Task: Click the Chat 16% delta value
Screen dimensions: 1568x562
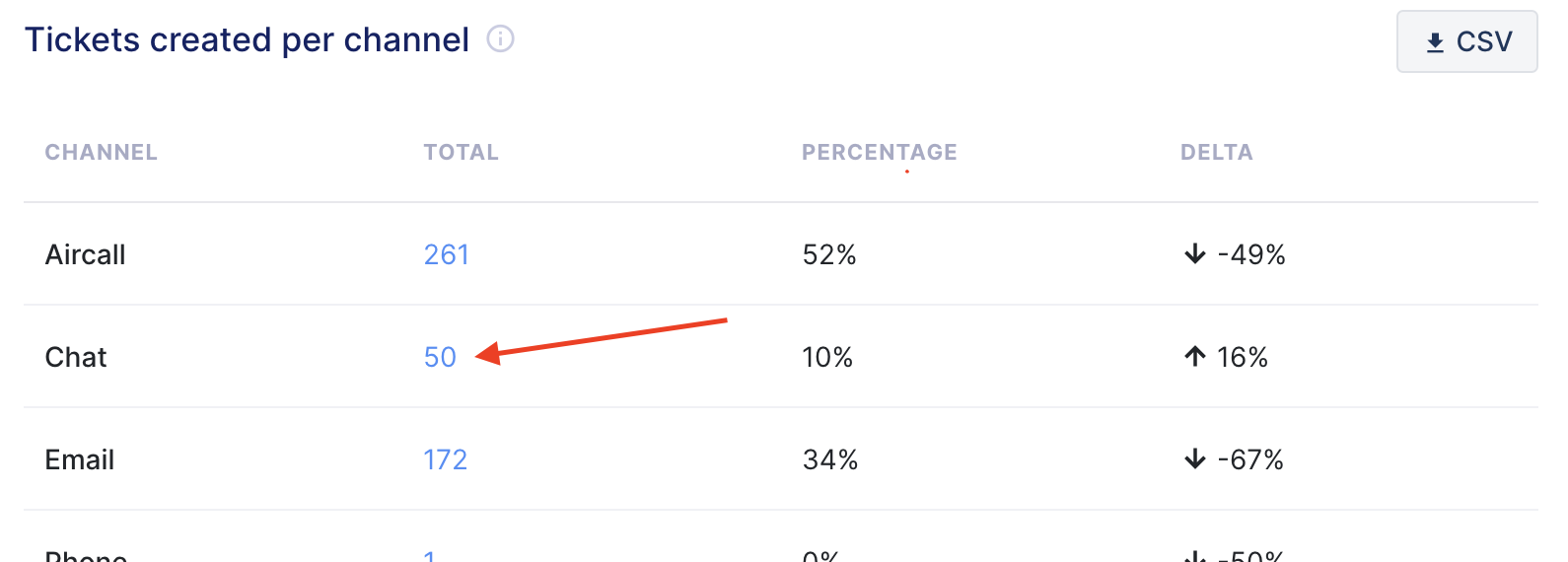Action: 1243,357
